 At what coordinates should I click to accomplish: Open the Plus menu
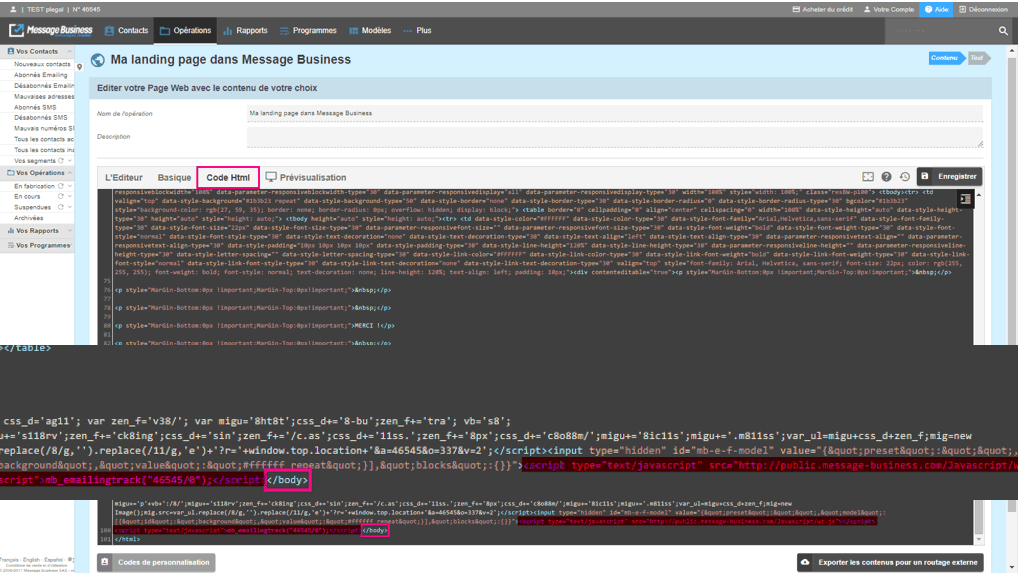417,31
